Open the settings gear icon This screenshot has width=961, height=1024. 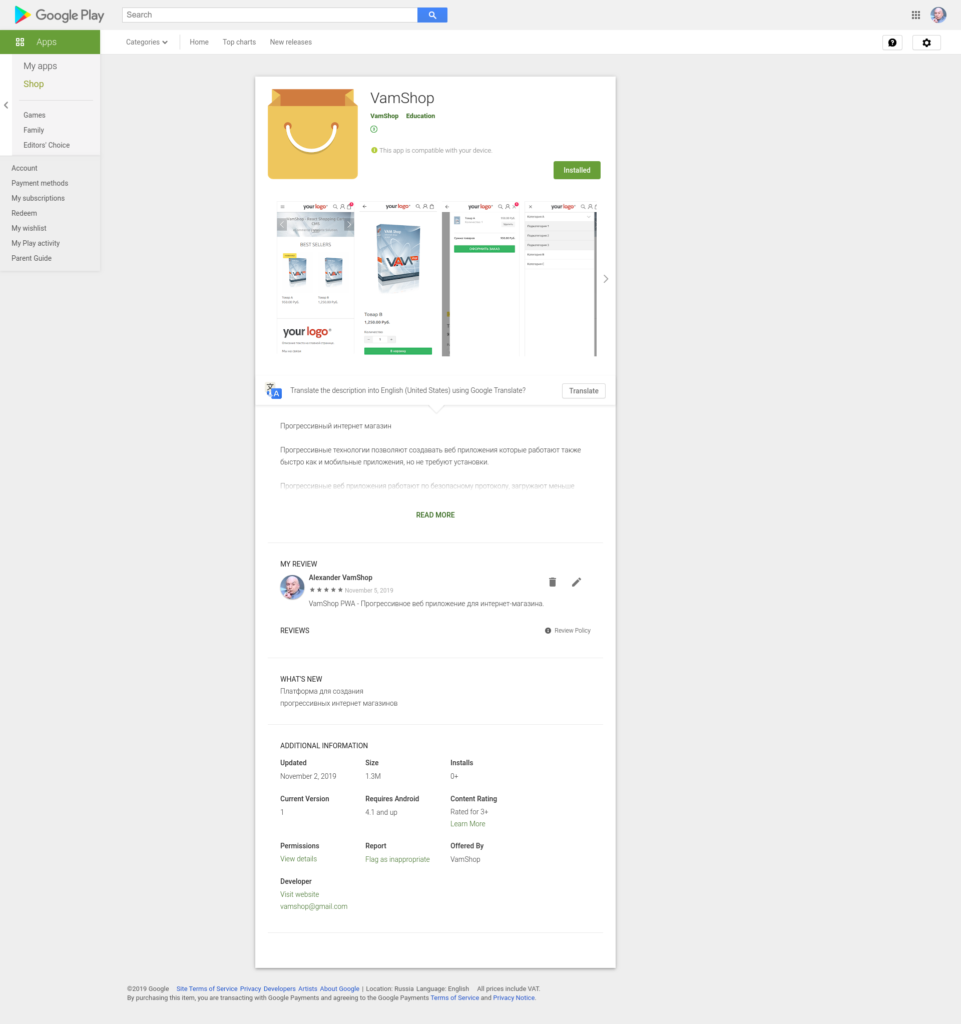[926, 42]
